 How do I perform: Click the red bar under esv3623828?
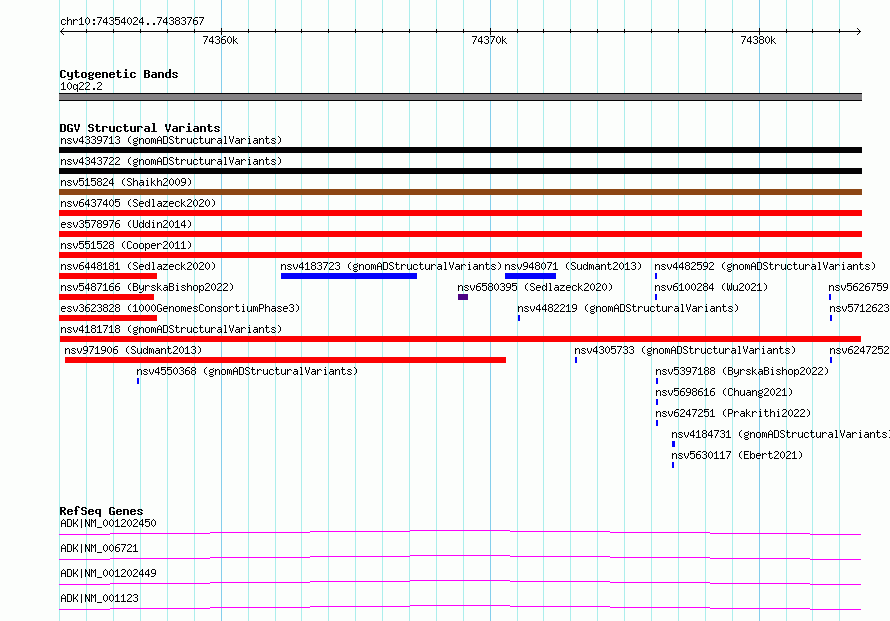pos(108,318)
